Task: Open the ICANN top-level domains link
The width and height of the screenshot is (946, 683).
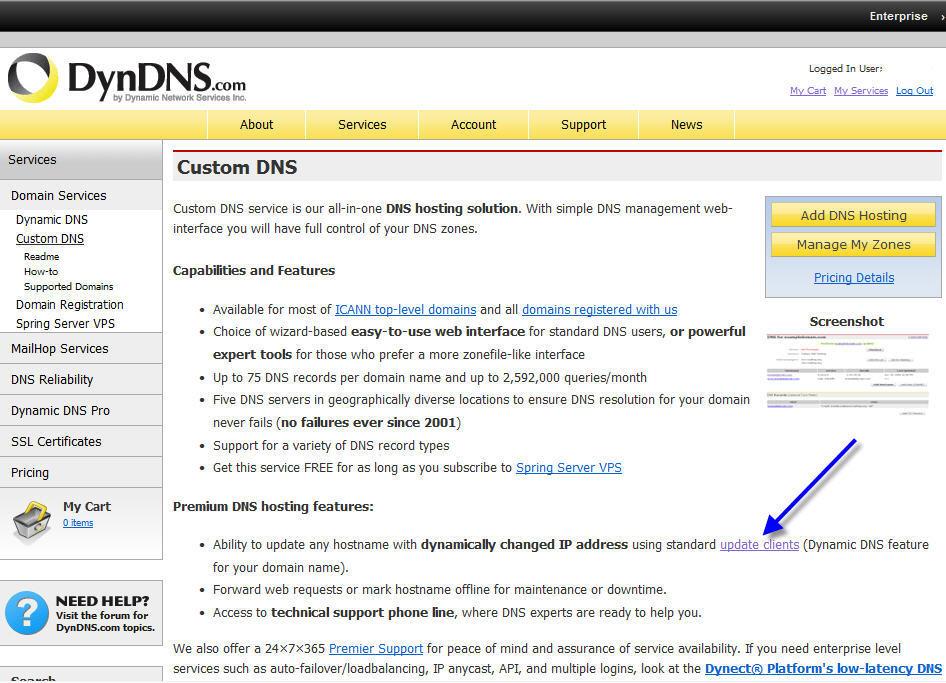Action: 405,310
